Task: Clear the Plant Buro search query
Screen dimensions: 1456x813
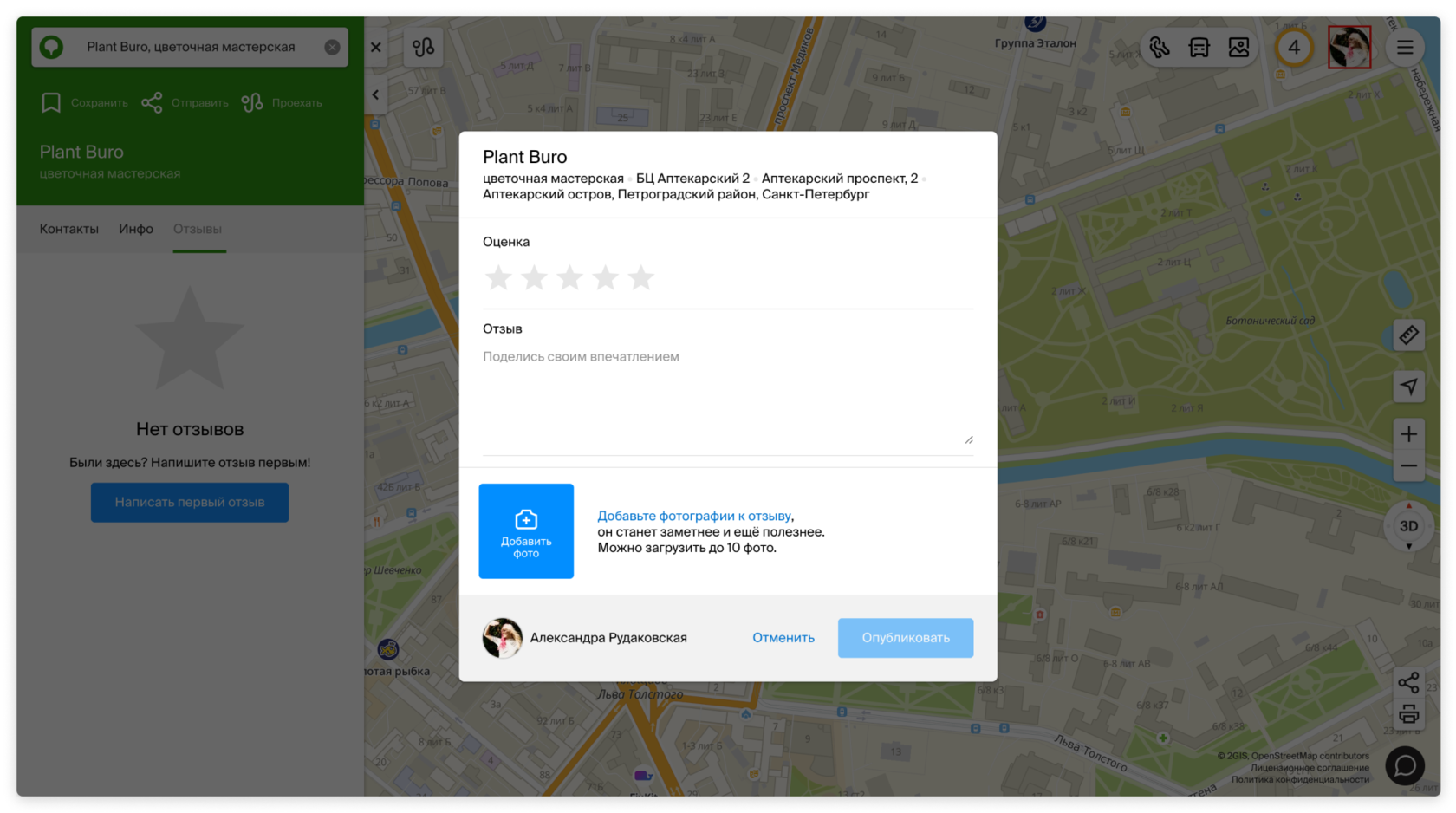Action: tap(332, 47)
